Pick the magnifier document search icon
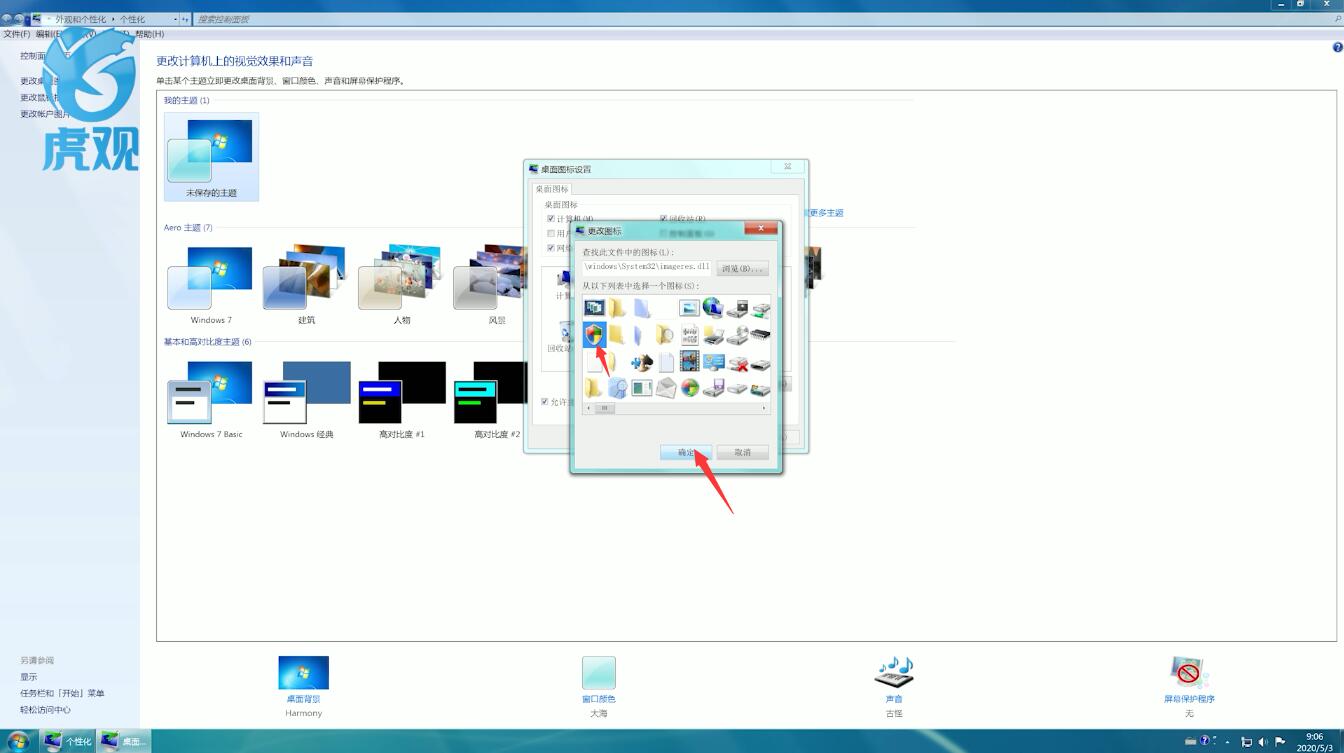Screen dimensions: 1344x753 (x=617, y=387)
